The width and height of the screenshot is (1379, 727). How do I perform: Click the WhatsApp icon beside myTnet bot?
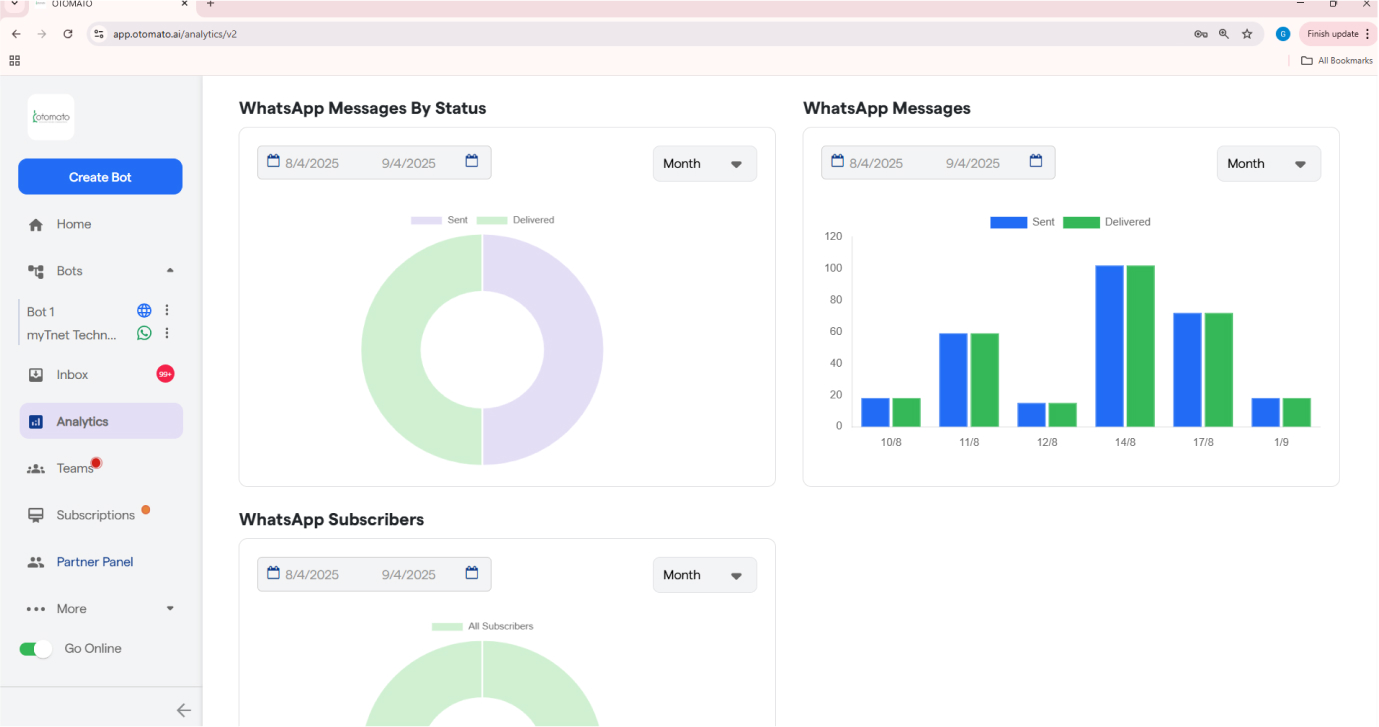coord(144,334)
